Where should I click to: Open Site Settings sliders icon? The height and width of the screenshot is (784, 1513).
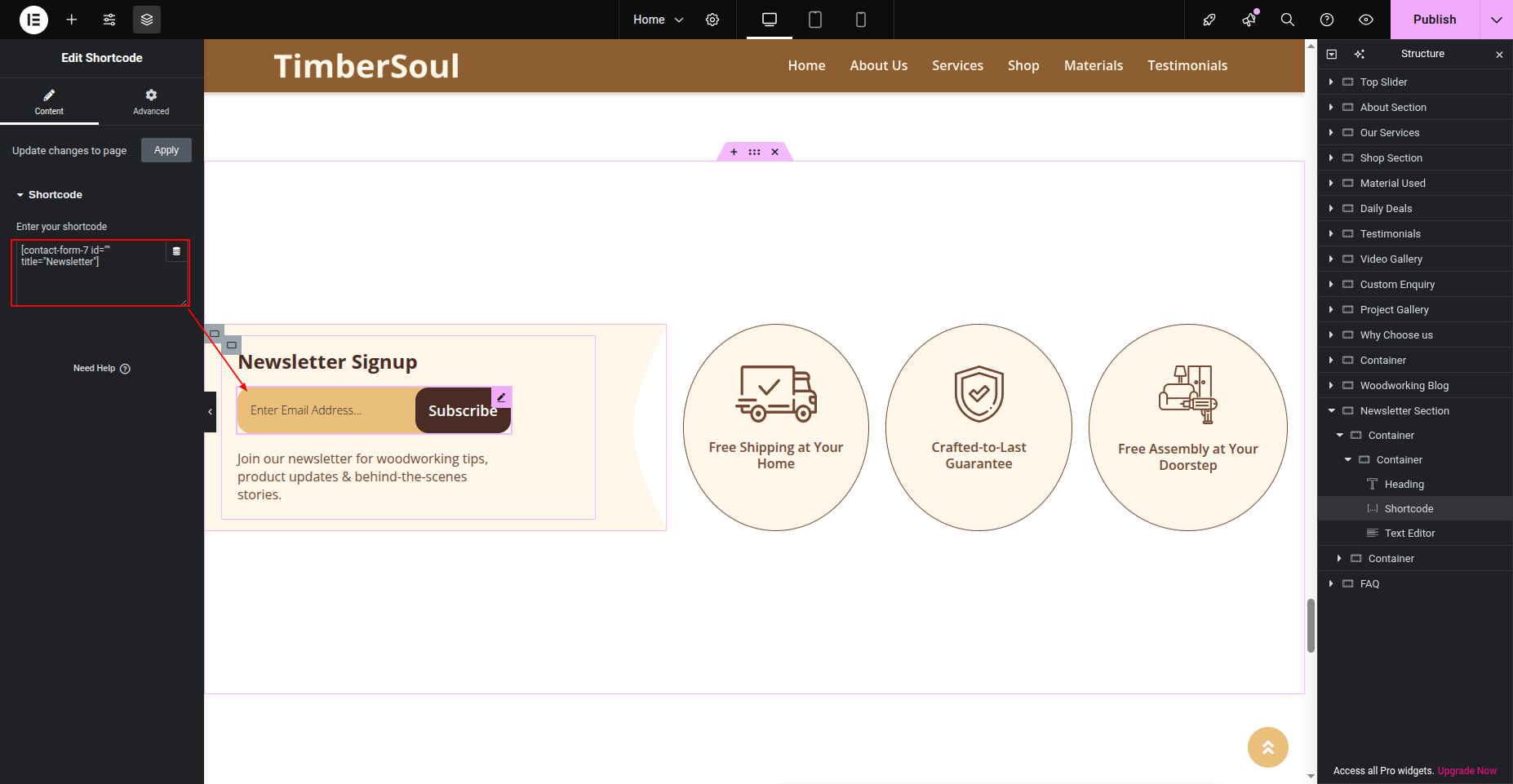click(109, 20)
